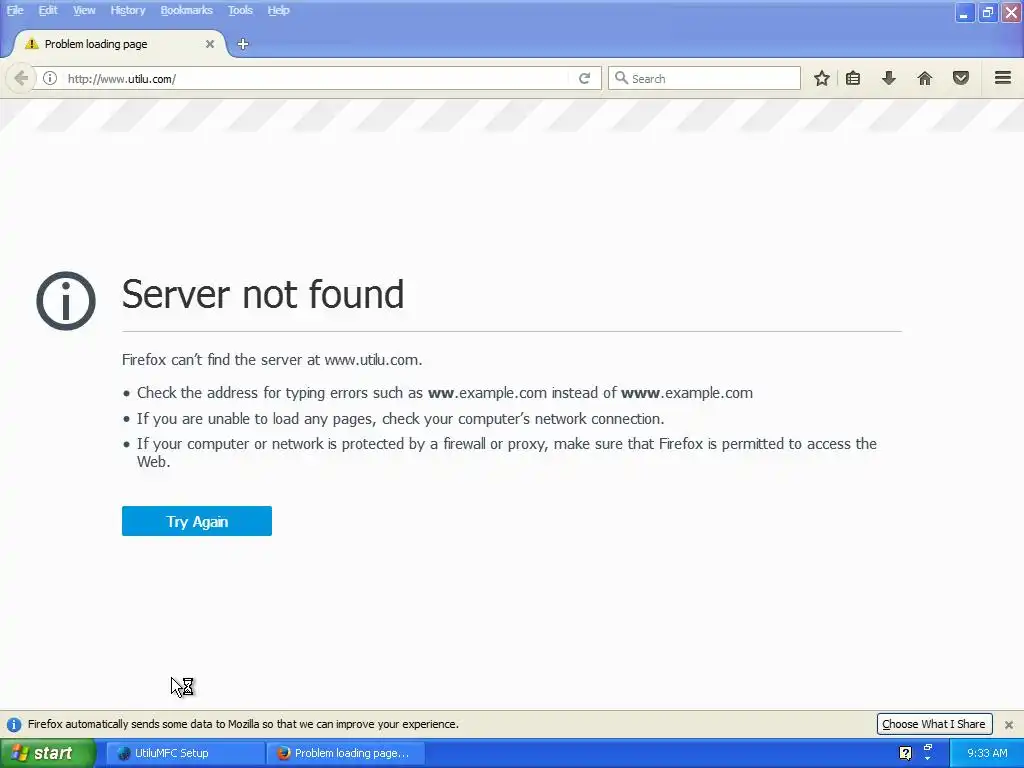
Task: Go to the Home page icon
Action: point(925,78)
